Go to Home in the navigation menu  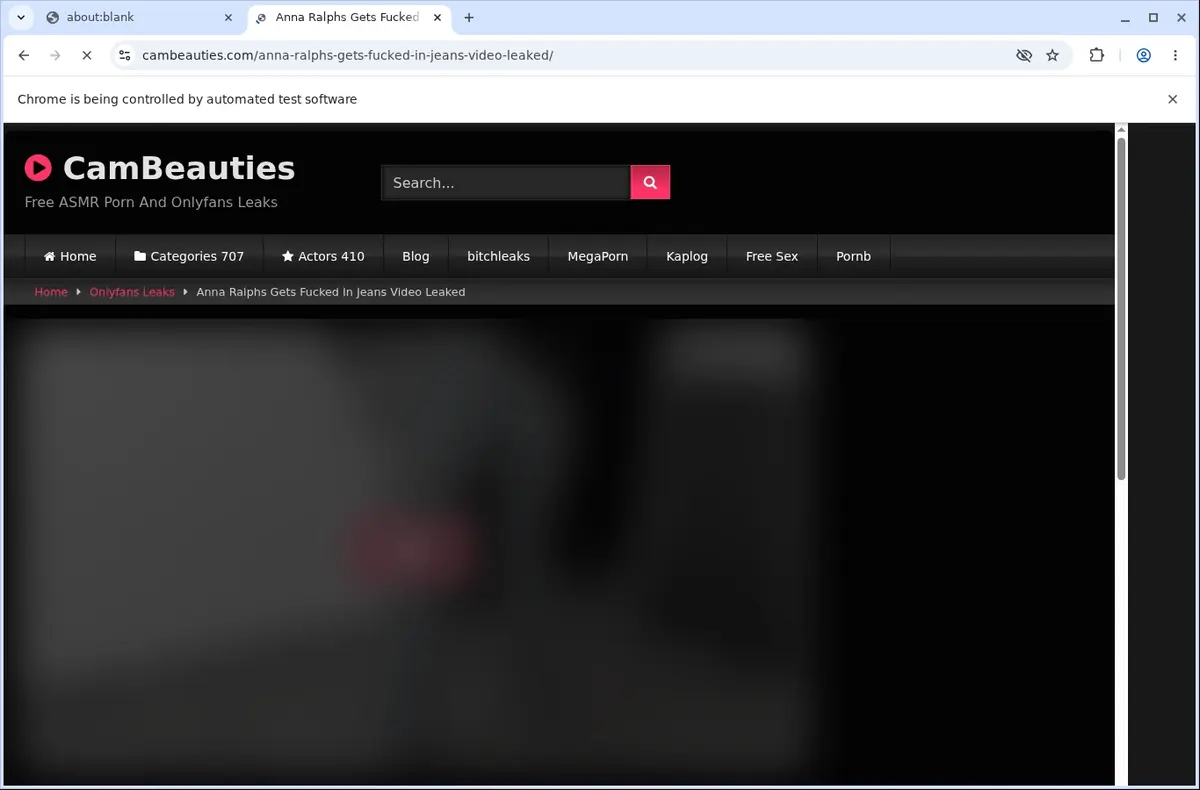pos(70,256)
